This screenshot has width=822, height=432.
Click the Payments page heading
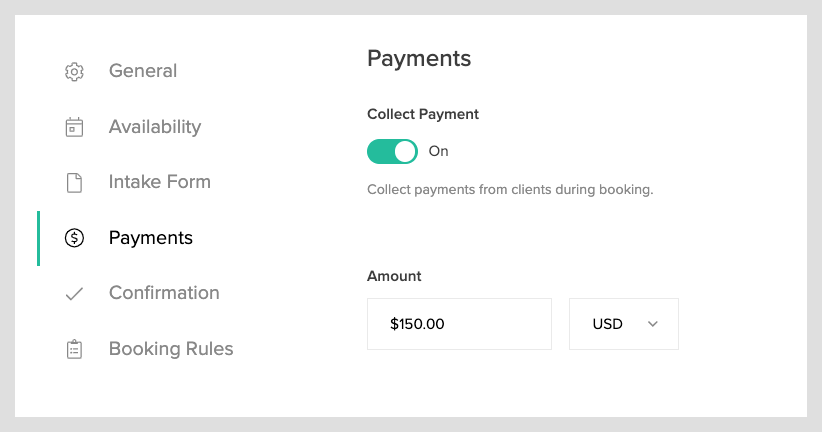click(419, 58)
